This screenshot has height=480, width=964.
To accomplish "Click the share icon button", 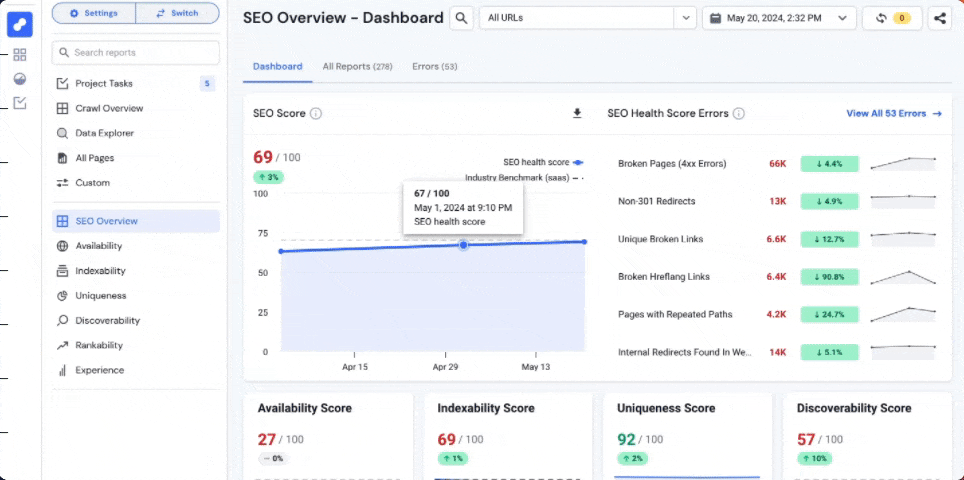I will tap(939, 18).
